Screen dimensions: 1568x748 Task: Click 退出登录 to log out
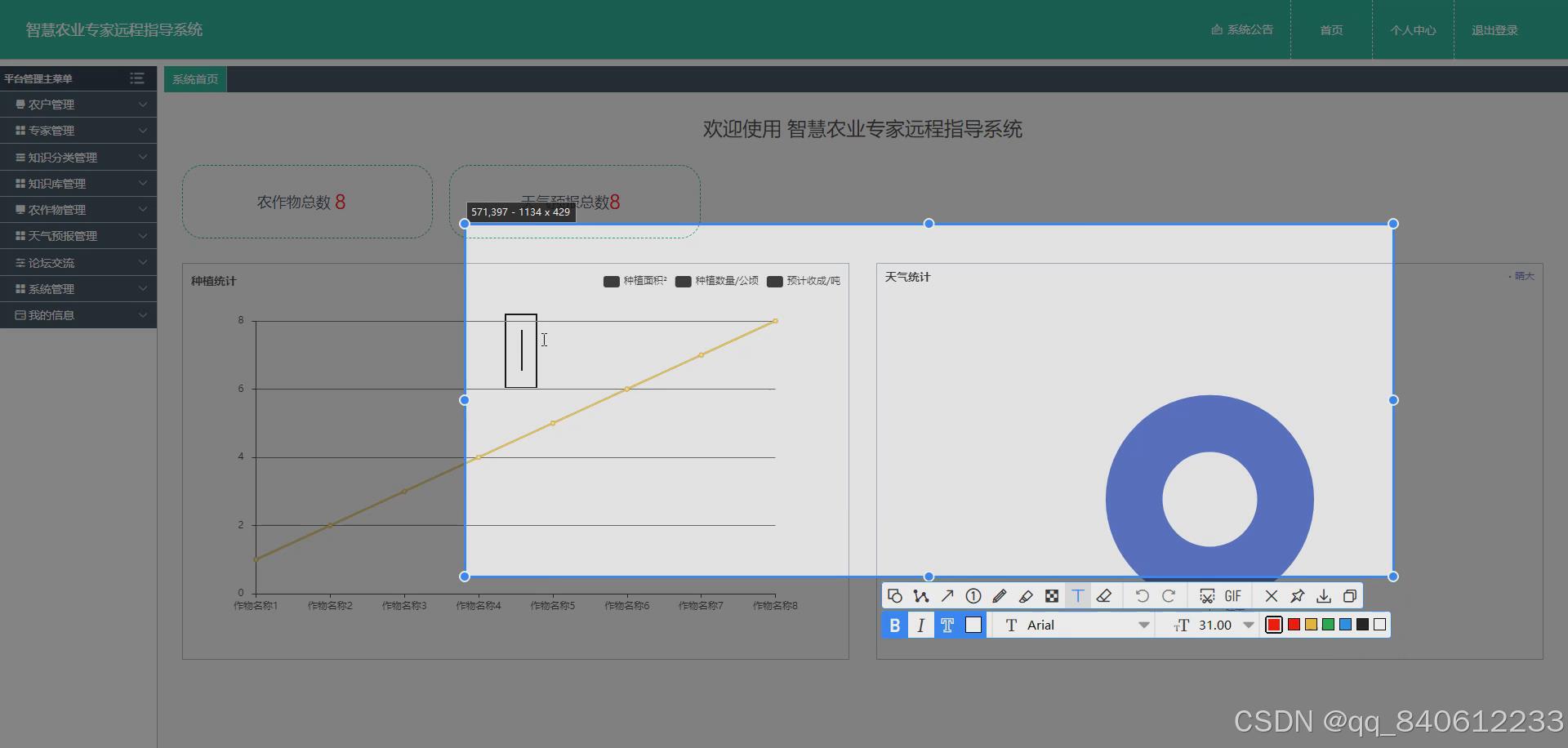click(x=1494, y=30)
